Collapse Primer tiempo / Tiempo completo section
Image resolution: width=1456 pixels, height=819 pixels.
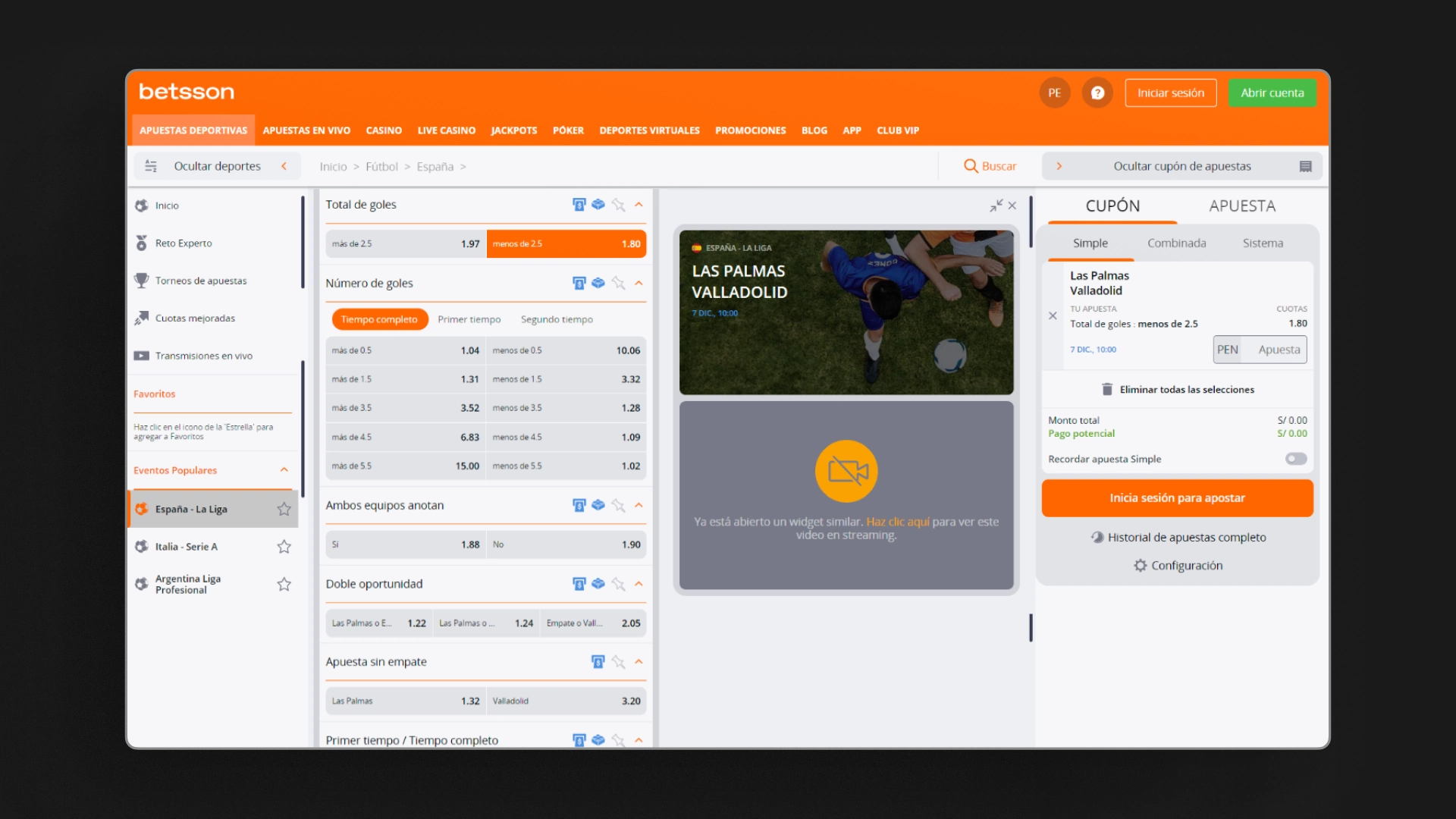pyautogui.click(x=639, y=740)
